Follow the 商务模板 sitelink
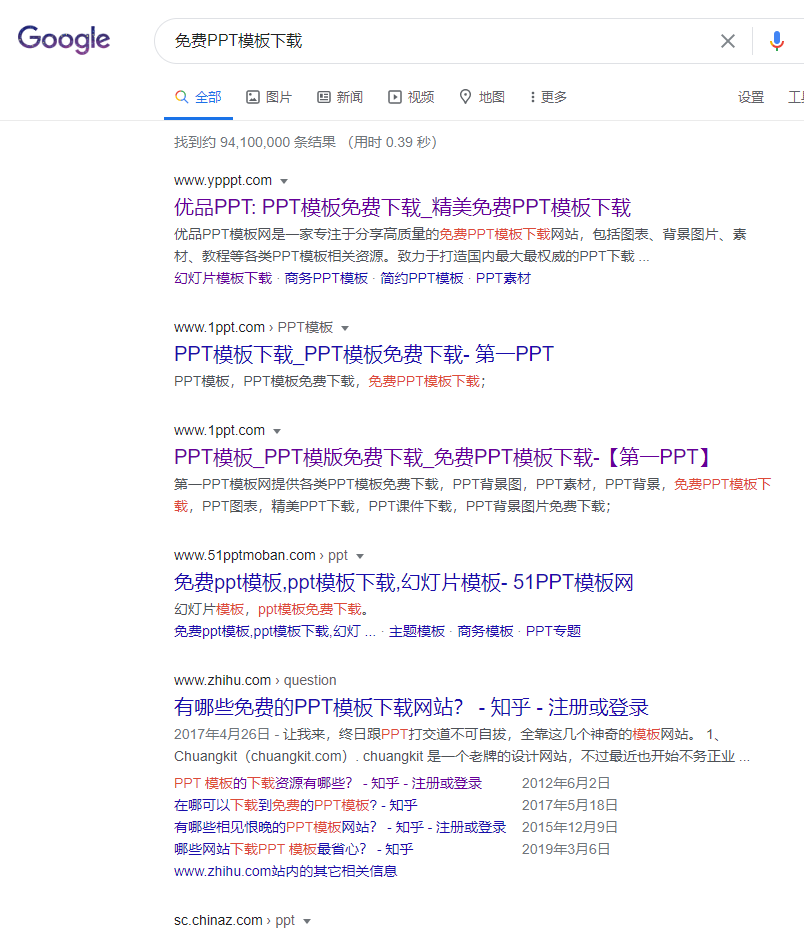Image resolution: width=804 pixels, height=930 pixels. coord(485,631)
